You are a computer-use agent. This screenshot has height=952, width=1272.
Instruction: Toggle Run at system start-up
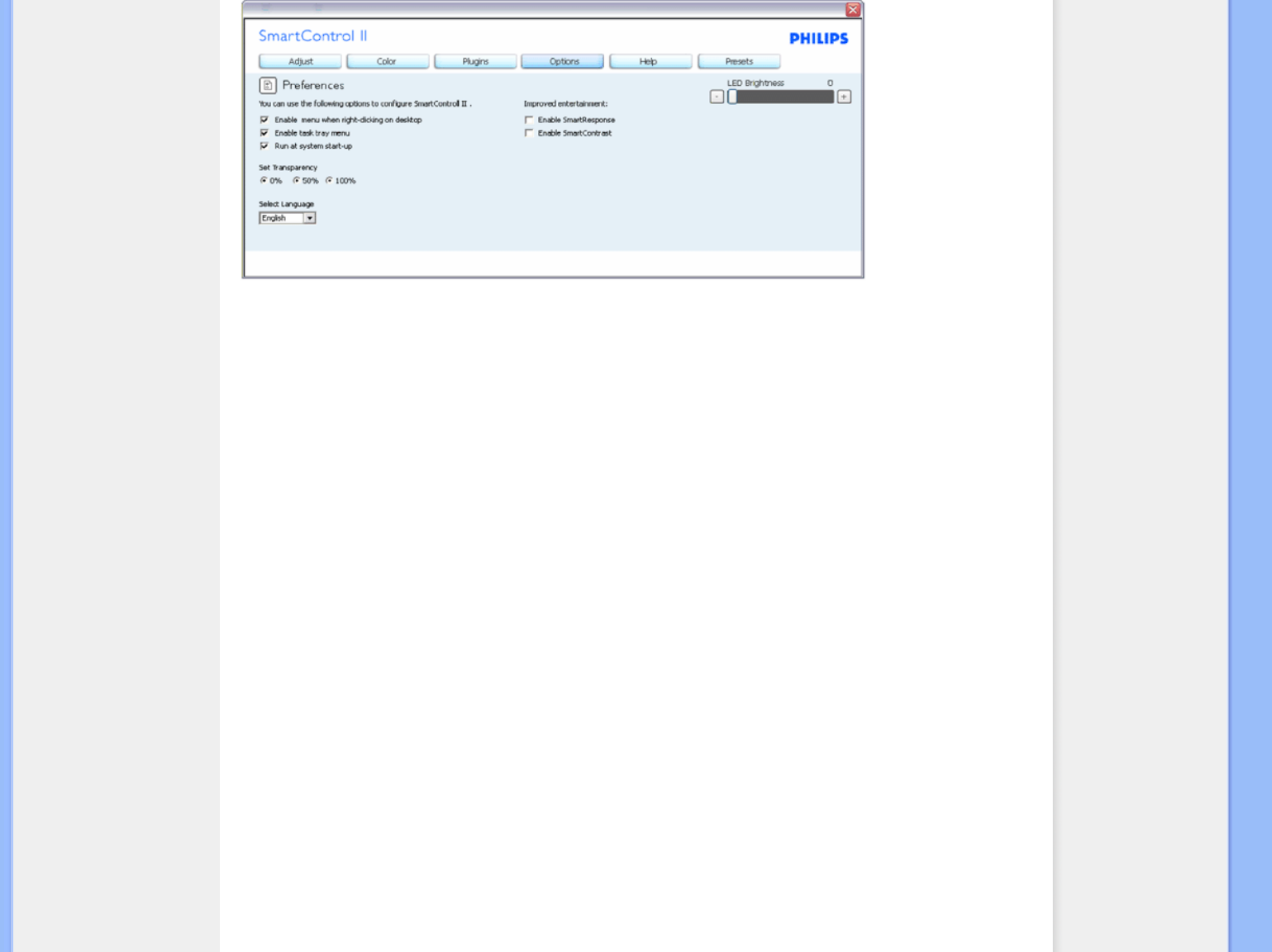pyautogui.click(x=264, y=146)
